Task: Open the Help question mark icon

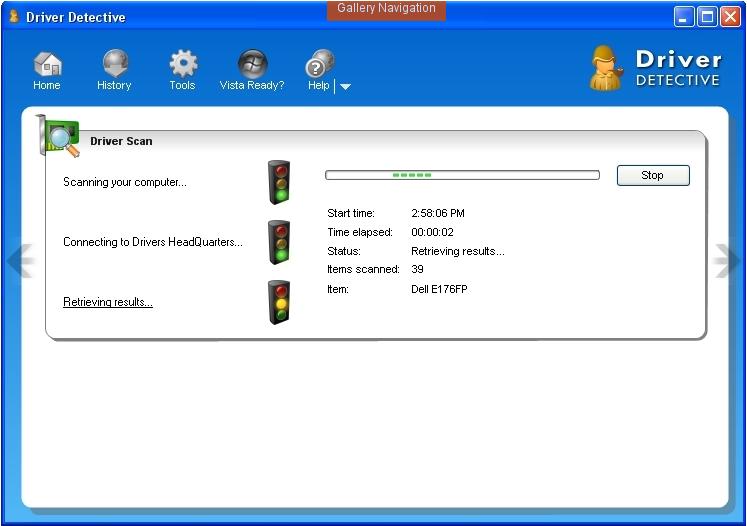Action: (x=320, y=63)
